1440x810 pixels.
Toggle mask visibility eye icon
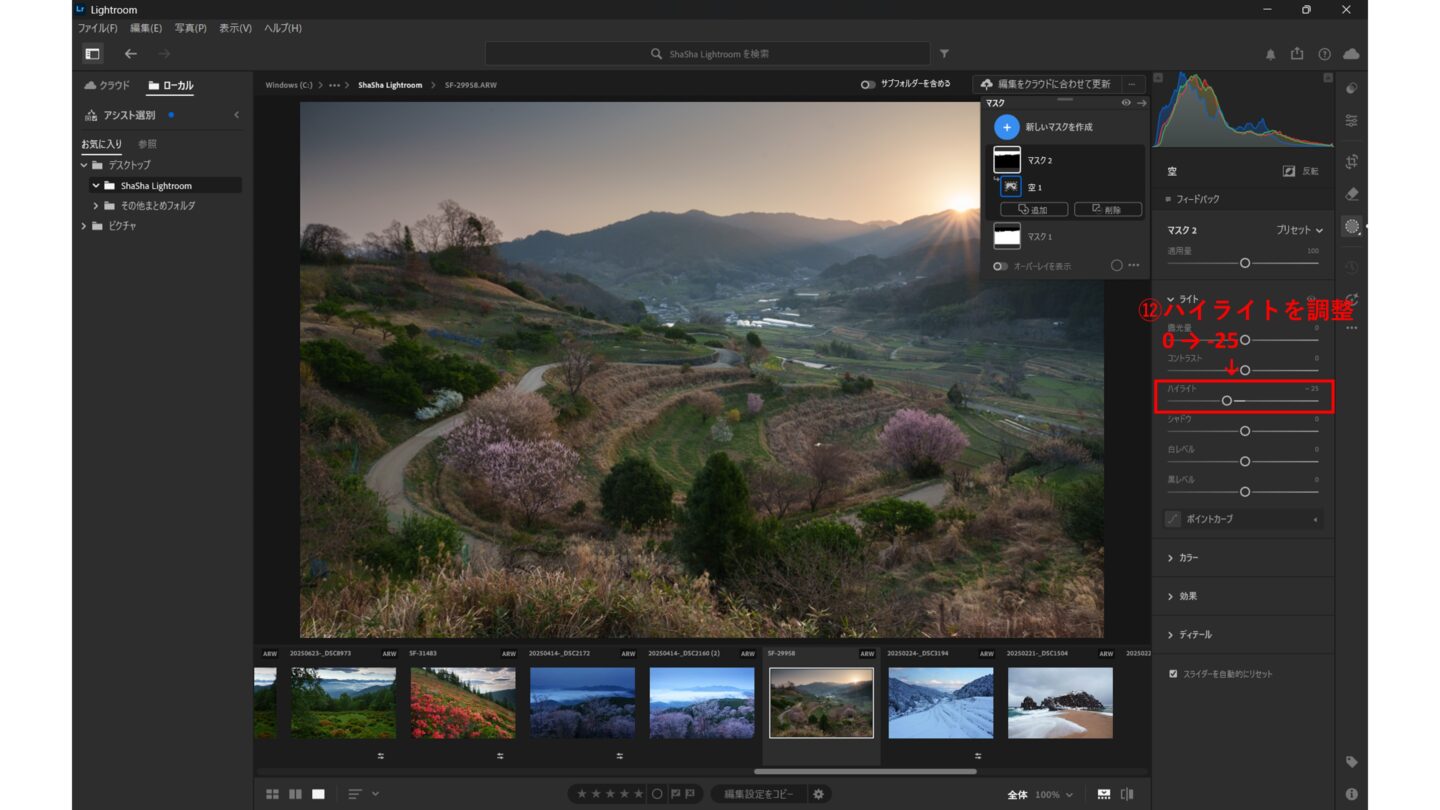[x=1126, y=103]
